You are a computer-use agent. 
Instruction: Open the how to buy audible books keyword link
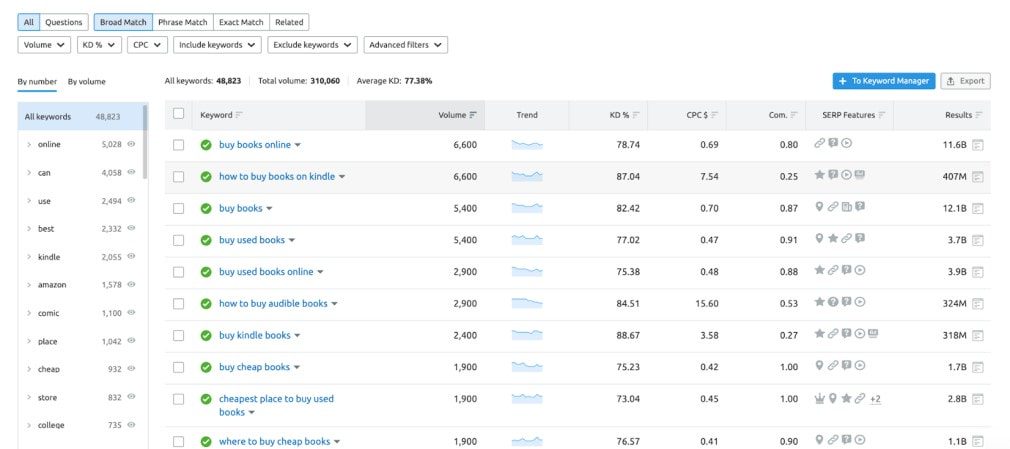pos(273,304)
